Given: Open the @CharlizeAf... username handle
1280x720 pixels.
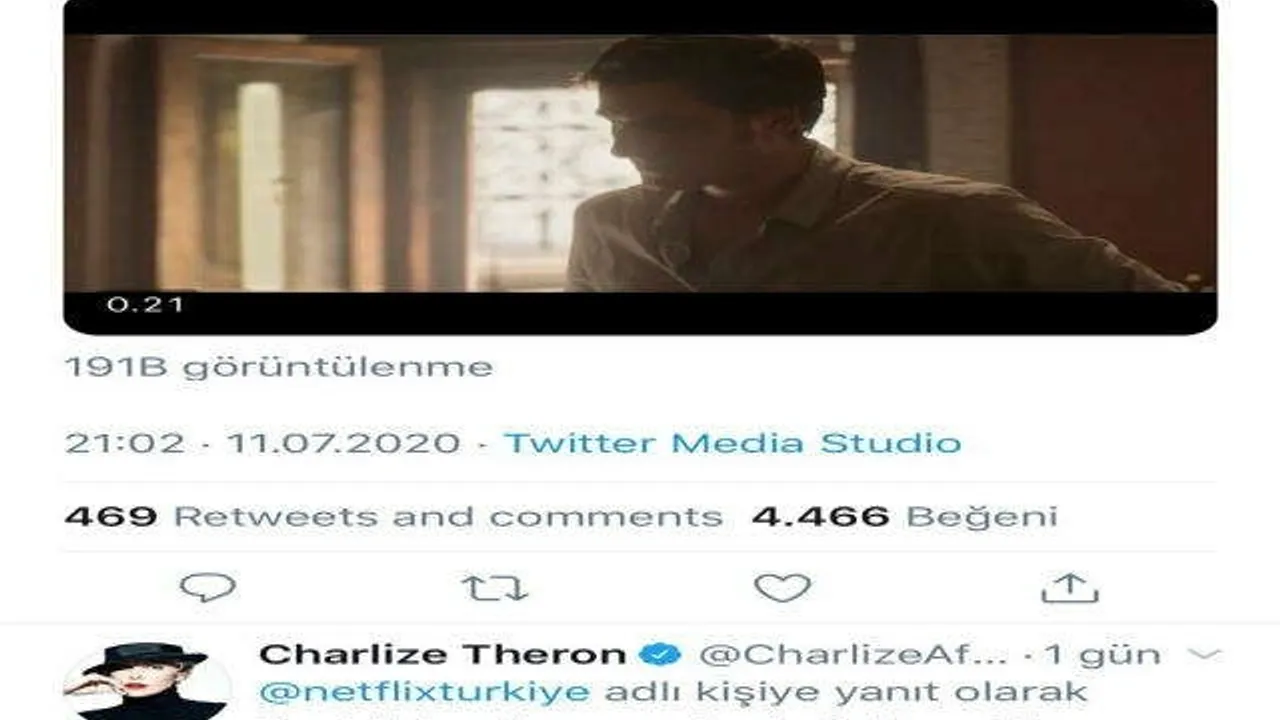Looking at the screenshot, I should (x=853, y=655).
